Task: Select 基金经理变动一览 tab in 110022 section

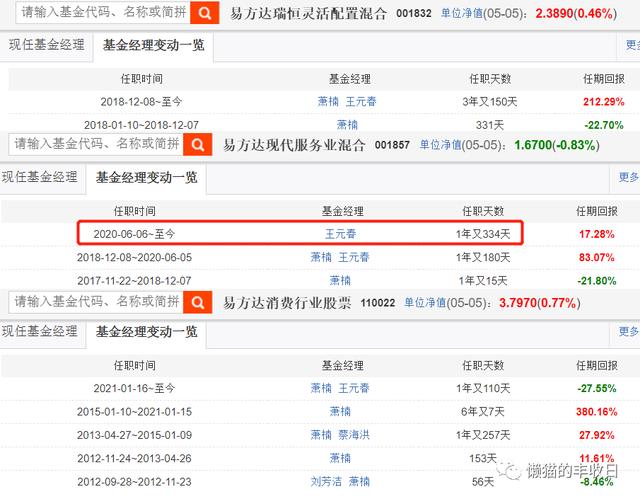Action: click(x=146, y=332)
